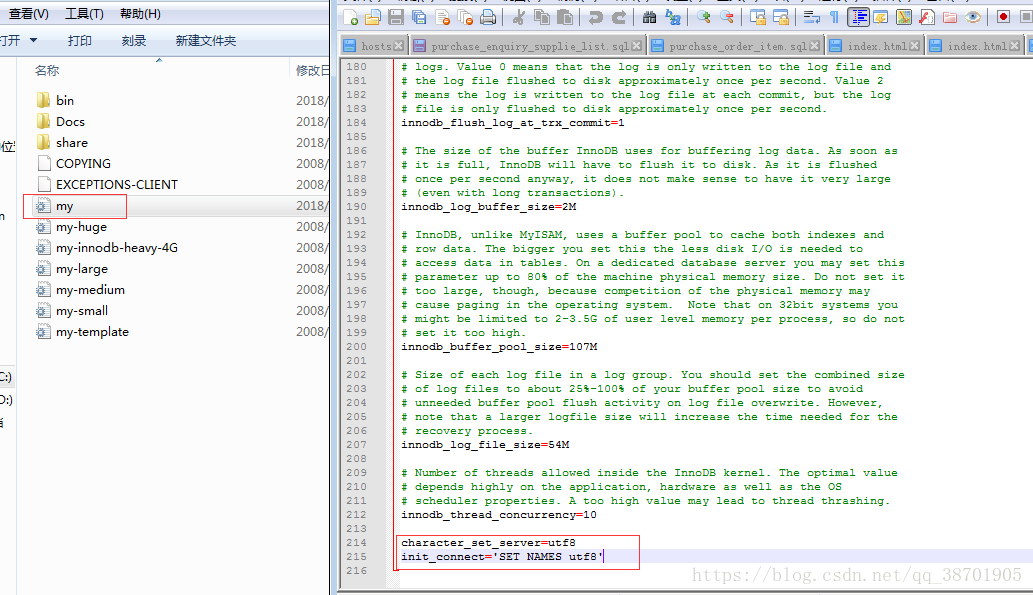
Task: Switch to purchase_order_item.sql tab
Action: pos(738,46)
